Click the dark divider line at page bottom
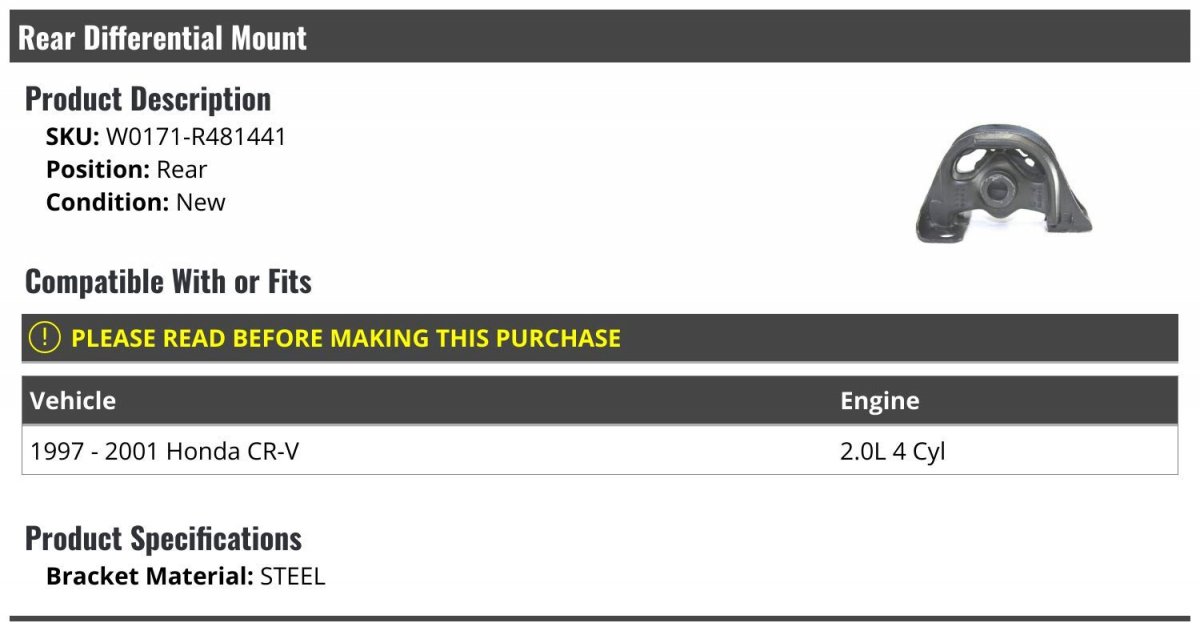This screenshot has height=631, width=1200. click(600, 619)
